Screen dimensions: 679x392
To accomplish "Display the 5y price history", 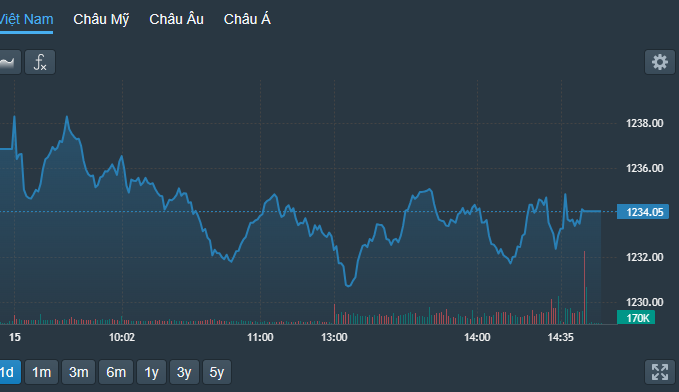I will pos(217,372).
